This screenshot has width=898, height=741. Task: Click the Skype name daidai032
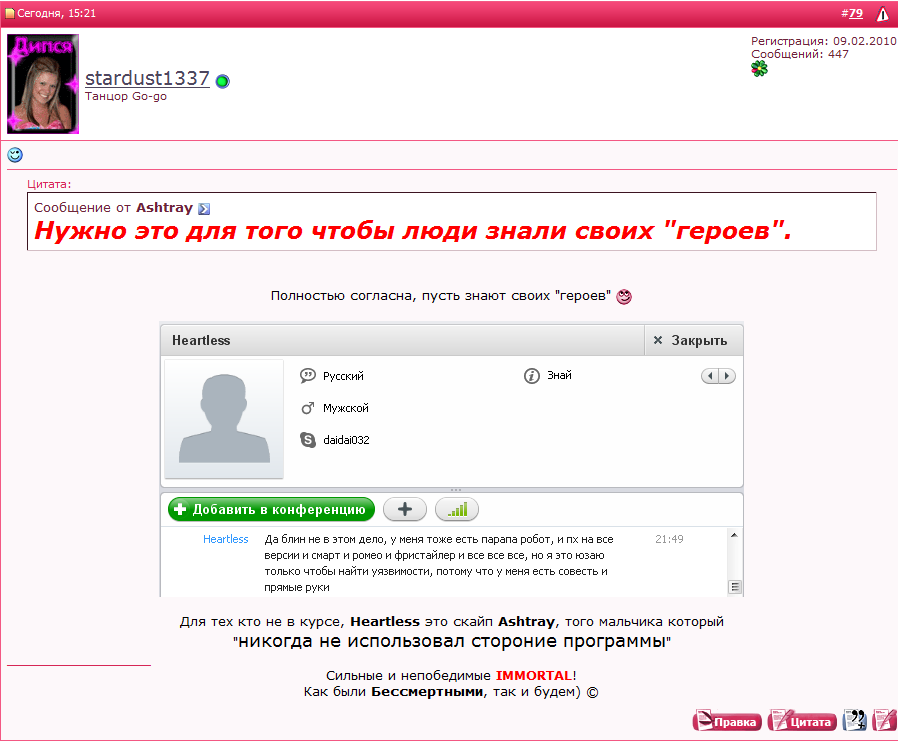[x=346, y=440]
